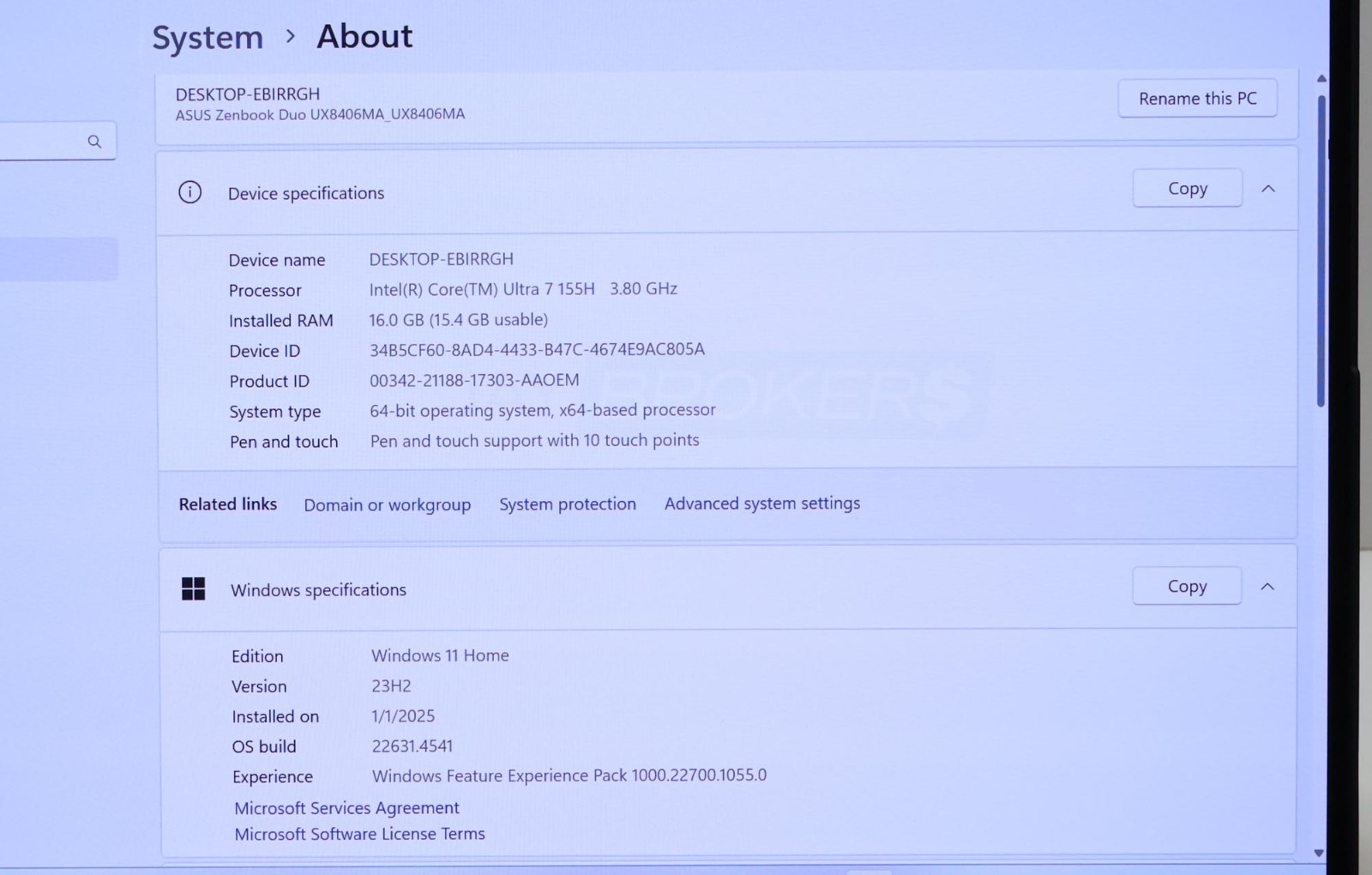
Task: Click the Intel Core Ultra 7 155H processor value
Action: pos(523,289)
